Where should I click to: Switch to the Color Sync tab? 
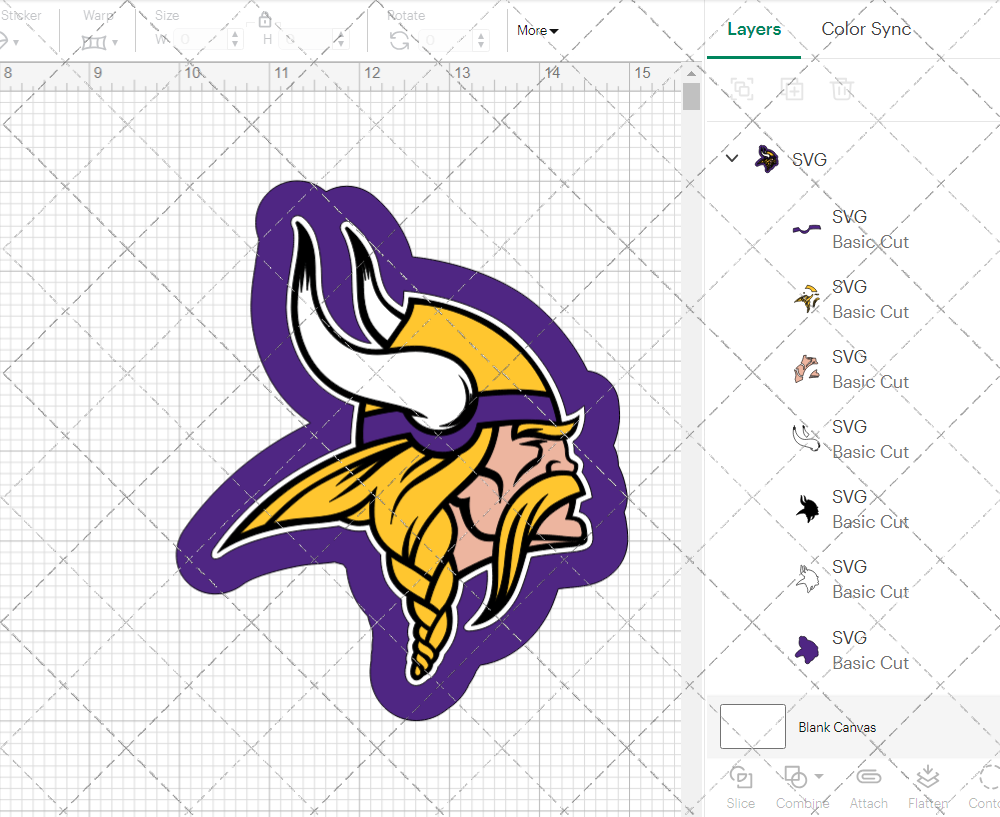tap(866, 29)
